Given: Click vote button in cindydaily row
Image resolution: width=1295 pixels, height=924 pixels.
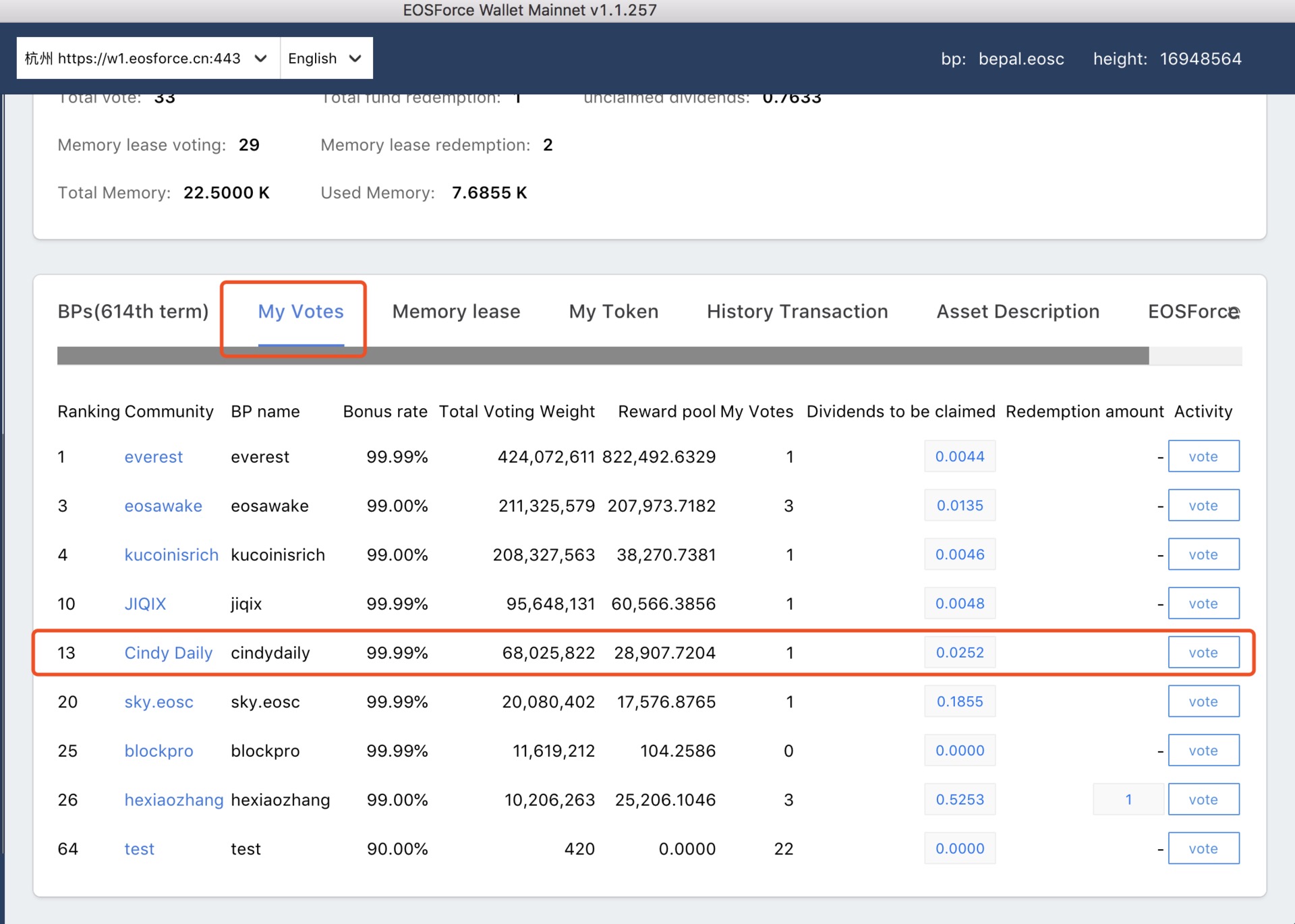Looking at the screenshot, I should [1203, 652].
